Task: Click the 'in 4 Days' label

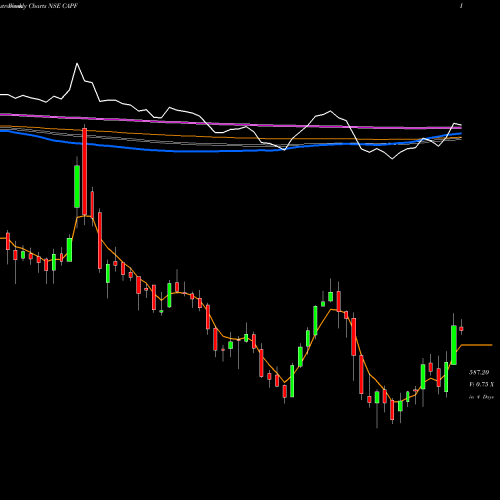Action: pyautogui.click(x=481, y=397)
